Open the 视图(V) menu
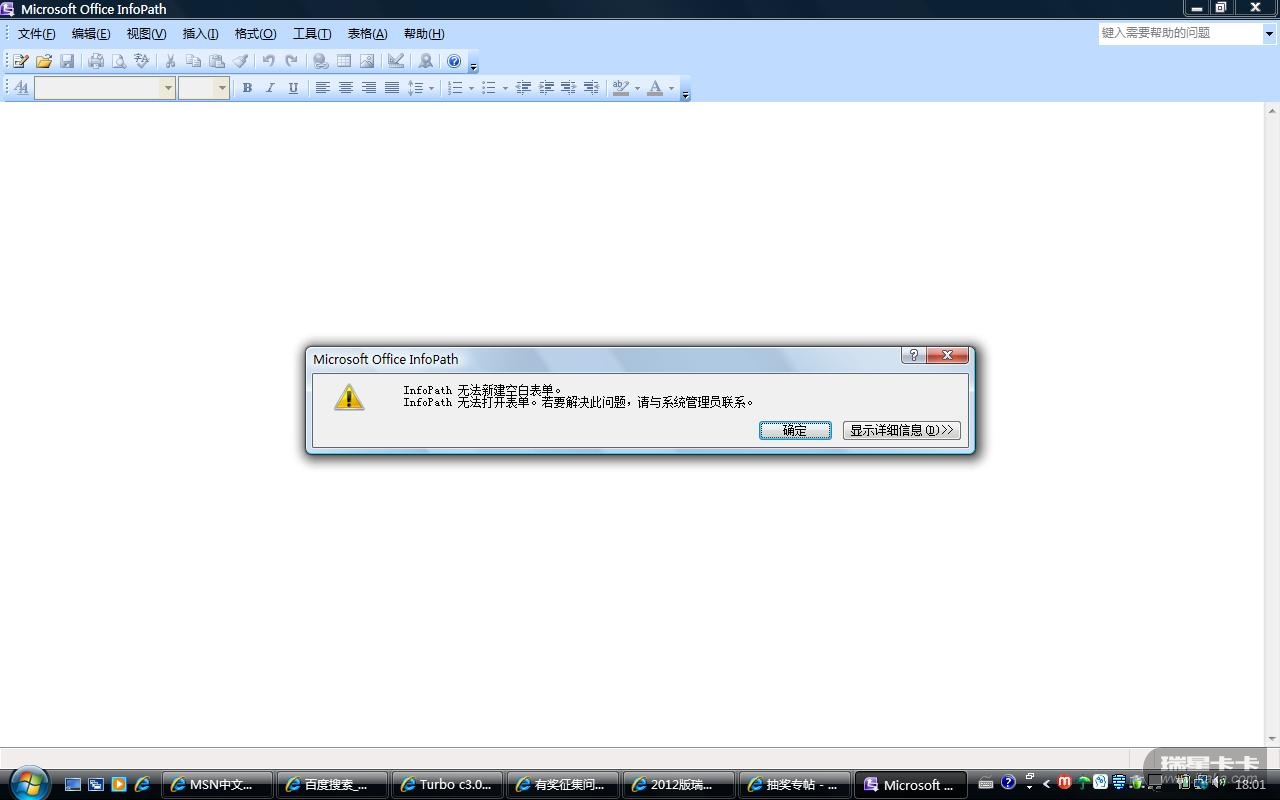This screenshot has height=800, width=1280. click(146, 34)
